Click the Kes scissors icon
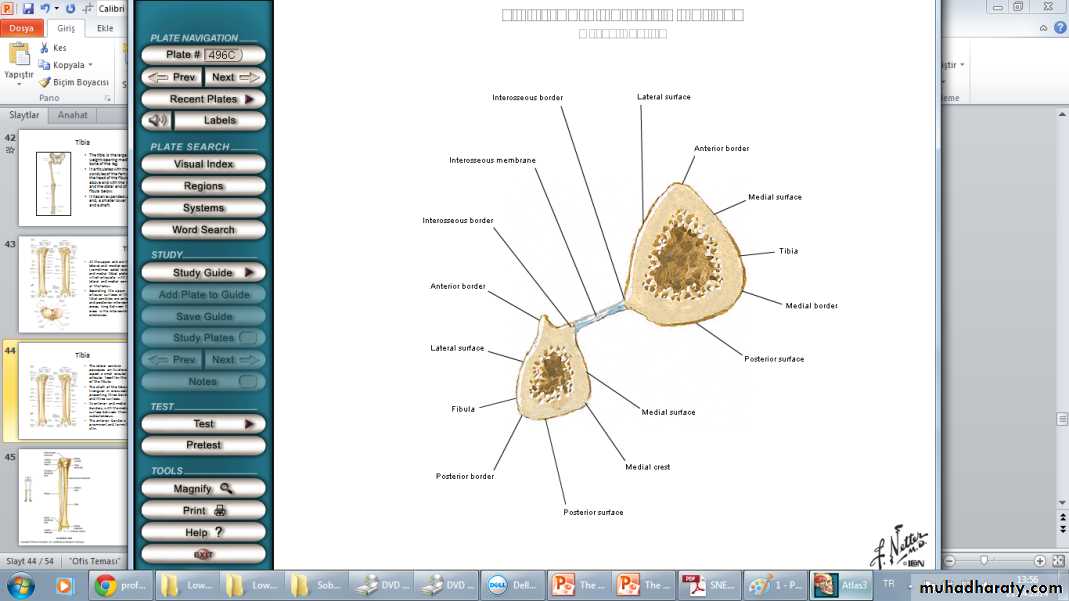The width and height of the screenshot is (1069, 601). (45, 48)
